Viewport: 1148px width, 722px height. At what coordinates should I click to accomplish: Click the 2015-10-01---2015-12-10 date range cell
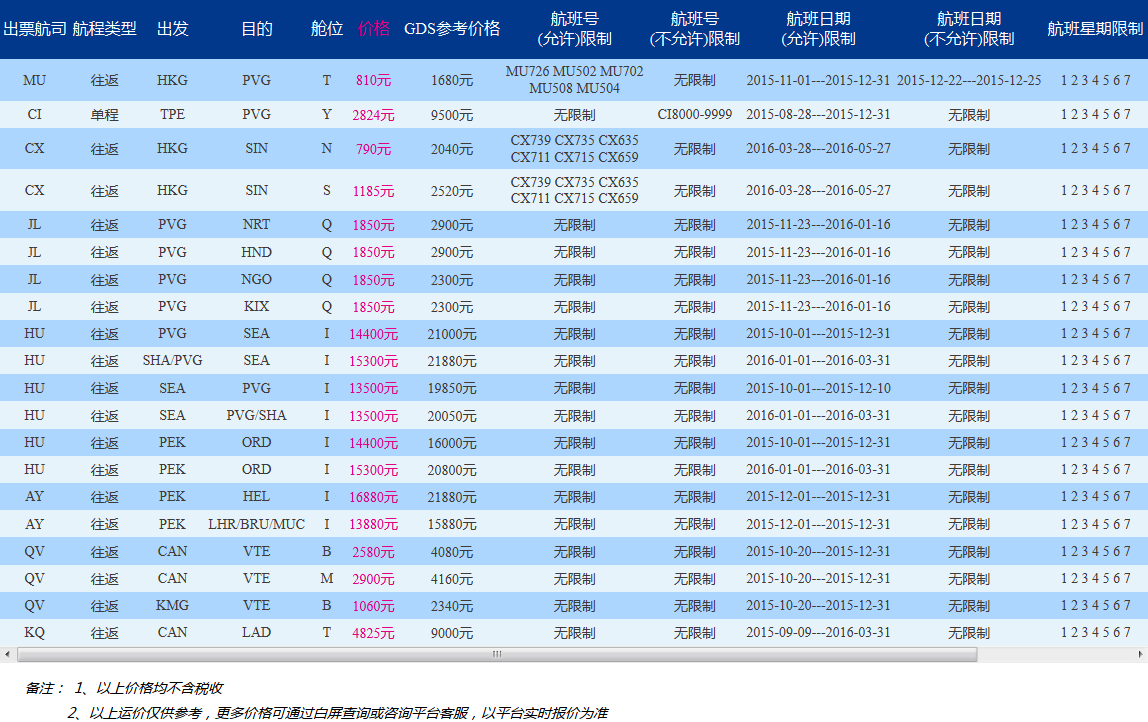click(819, 388)
